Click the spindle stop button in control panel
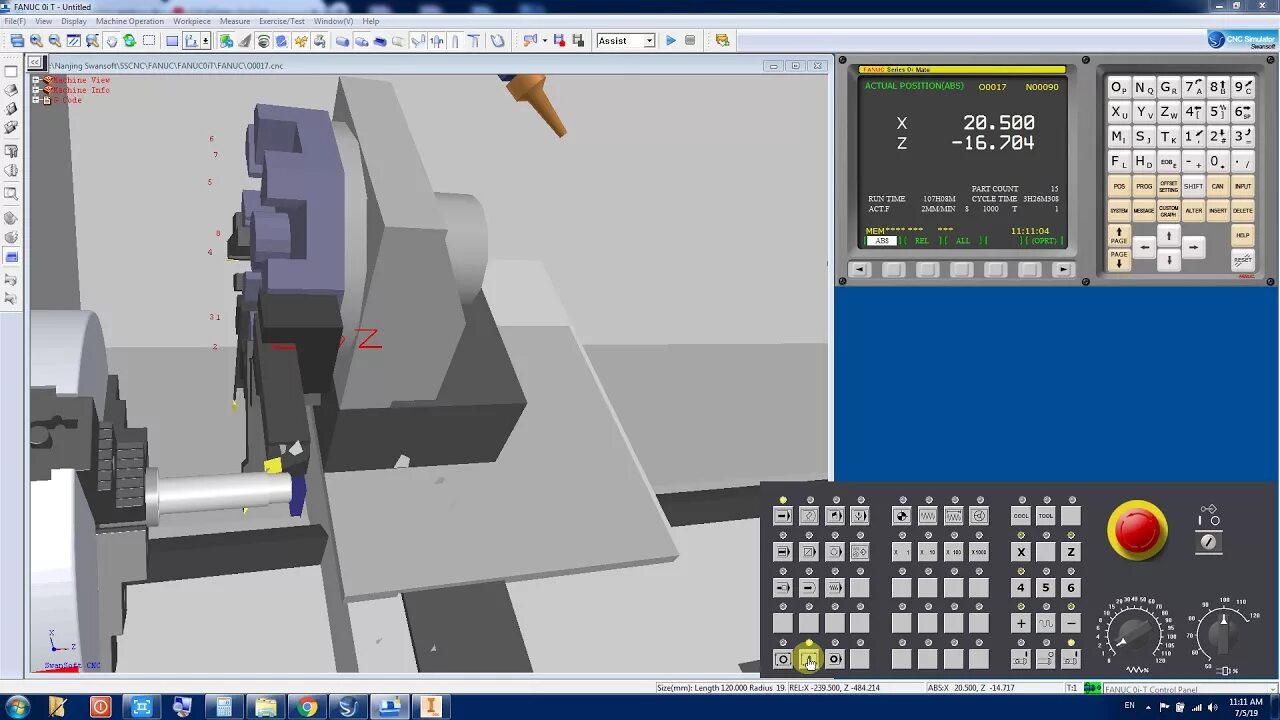This screenshot has width=1280, height=720. click(x=1045, y=659)
